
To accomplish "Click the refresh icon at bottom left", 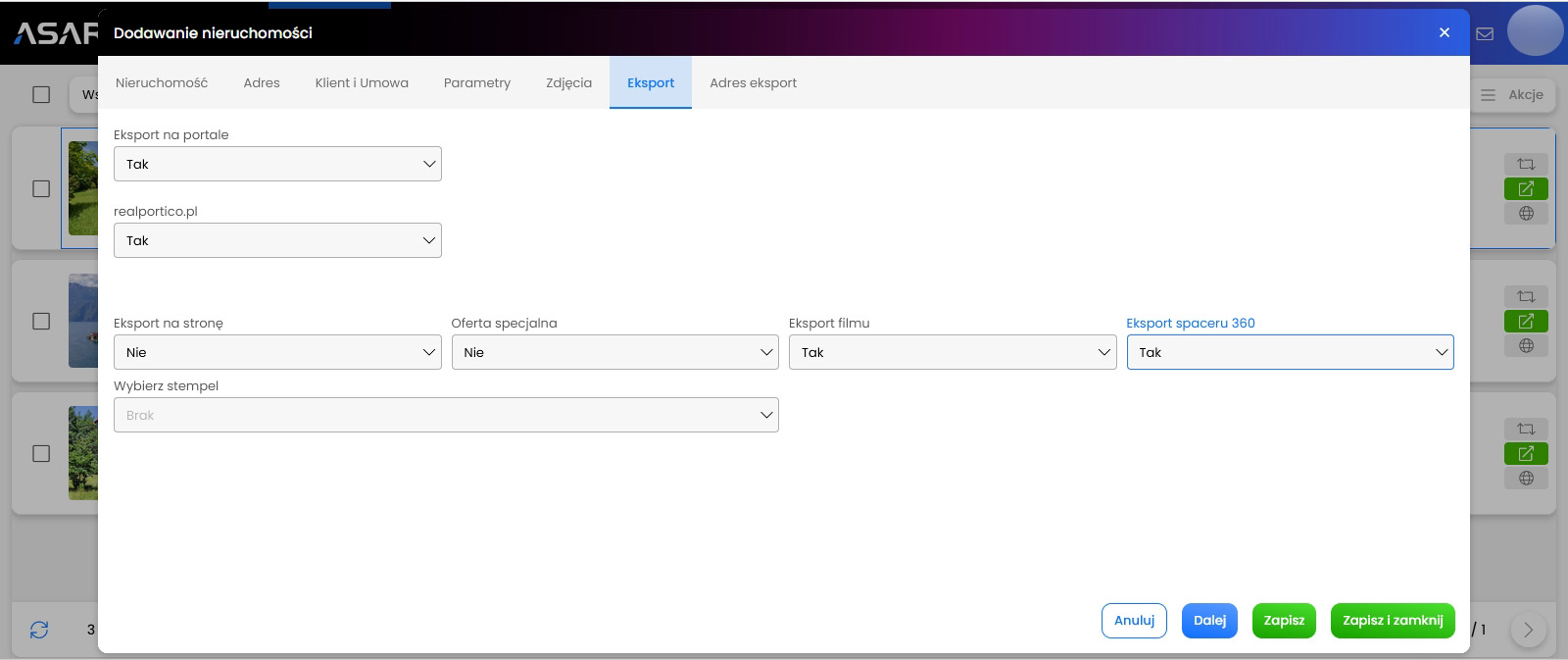I will [x=39, y=630].
